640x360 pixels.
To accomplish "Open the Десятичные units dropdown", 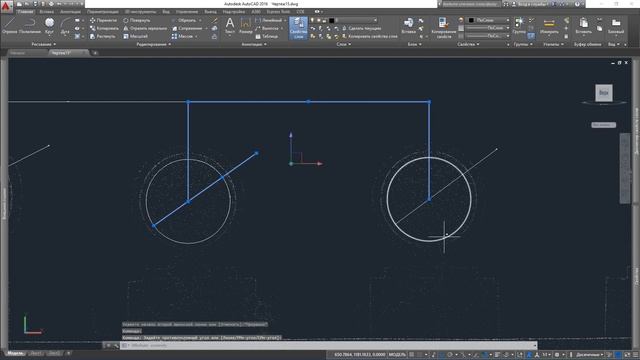I will point(589,355).
